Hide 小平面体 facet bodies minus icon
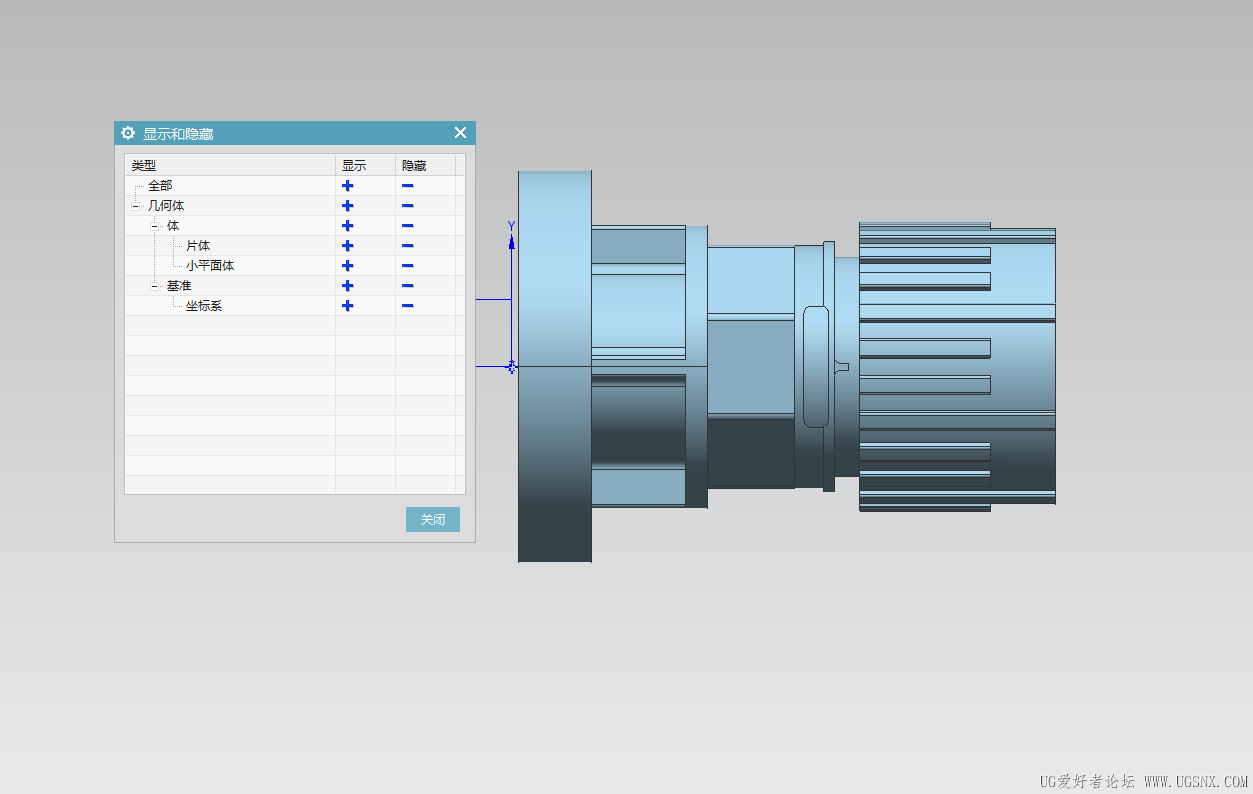 click(x=408, y=266)
